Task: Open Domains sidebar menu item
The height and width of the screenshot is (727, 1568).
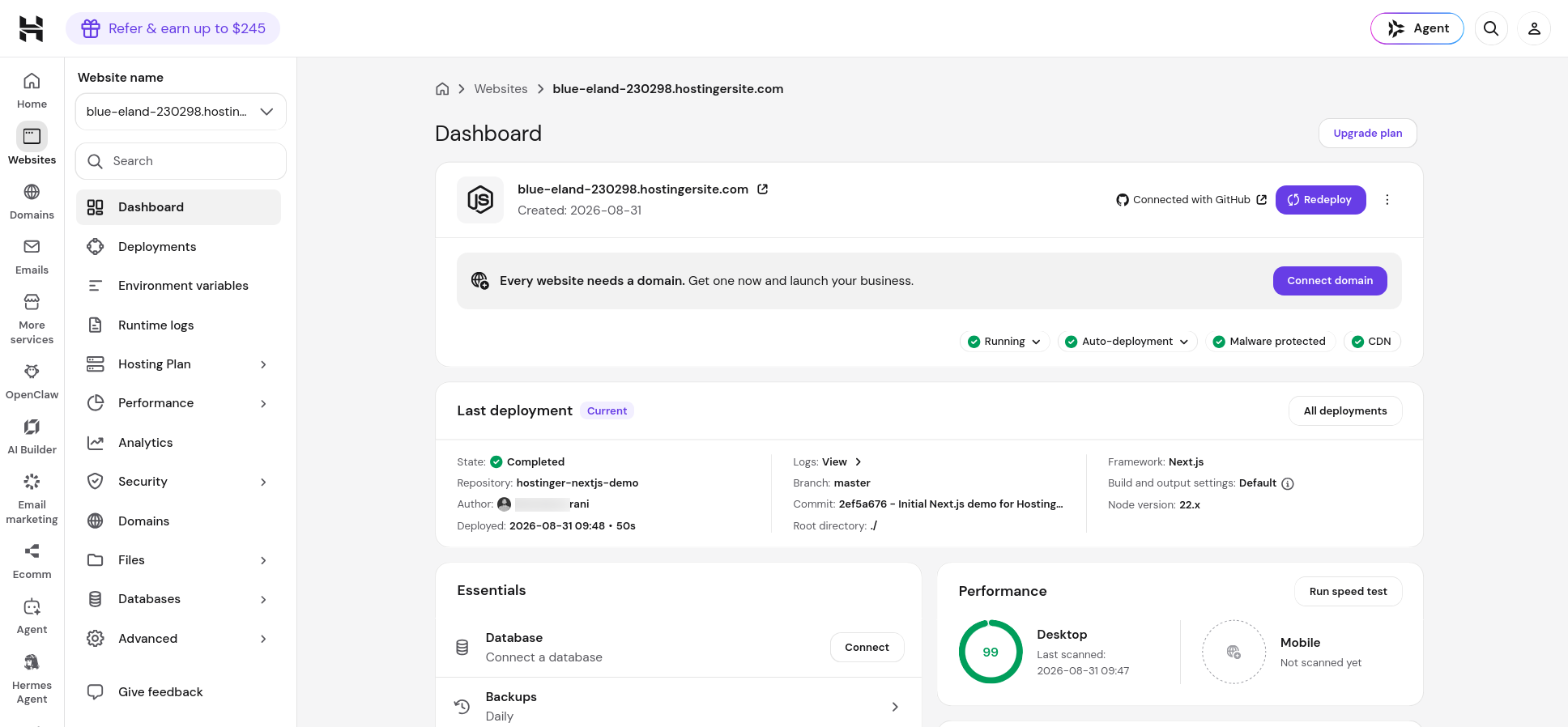Action: coord(178,521)
